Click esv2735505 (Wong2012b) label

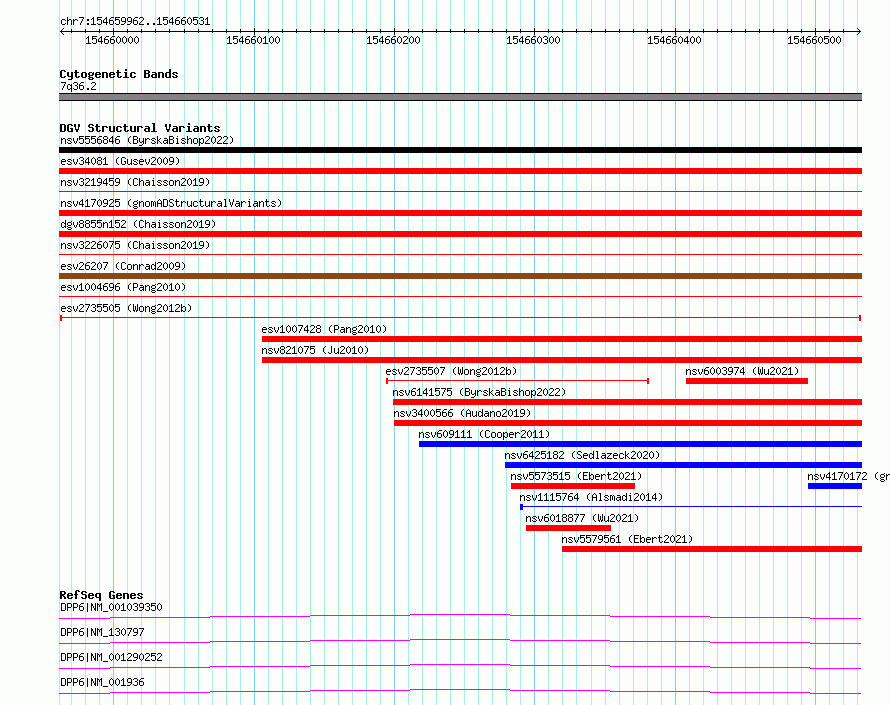(x=126, y=308)
